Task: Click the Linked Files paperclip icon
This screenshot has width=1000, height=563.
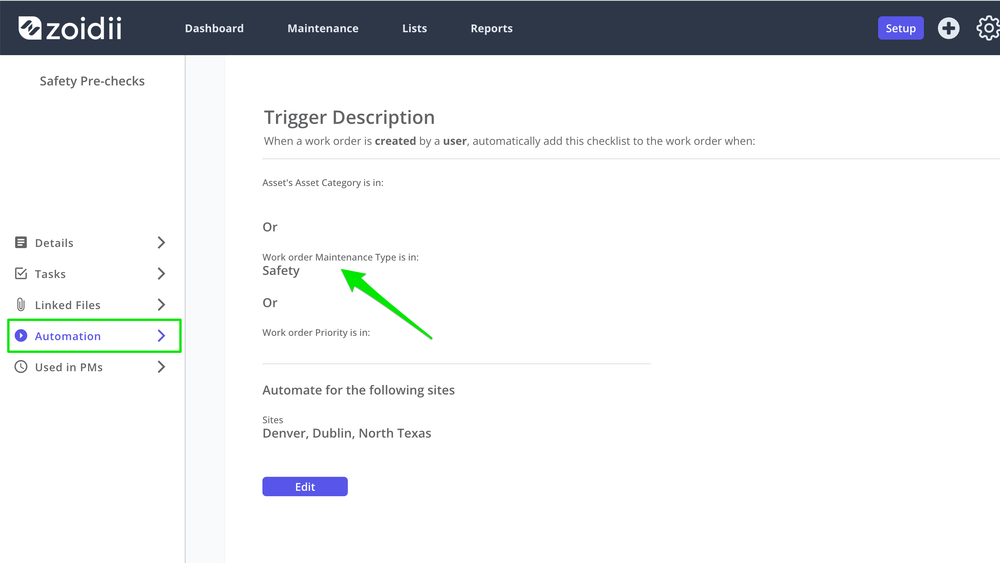Action: pos(21,305)
